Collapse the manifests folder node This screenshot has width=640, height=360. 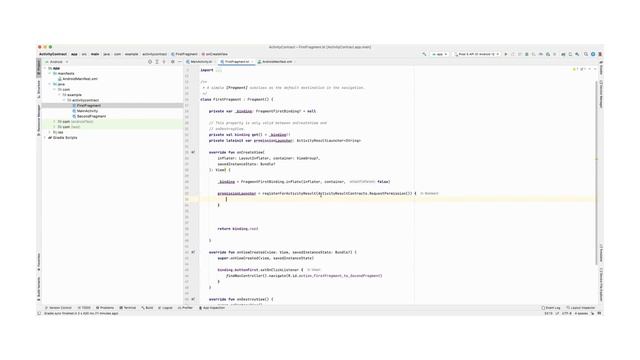(50, 73)
